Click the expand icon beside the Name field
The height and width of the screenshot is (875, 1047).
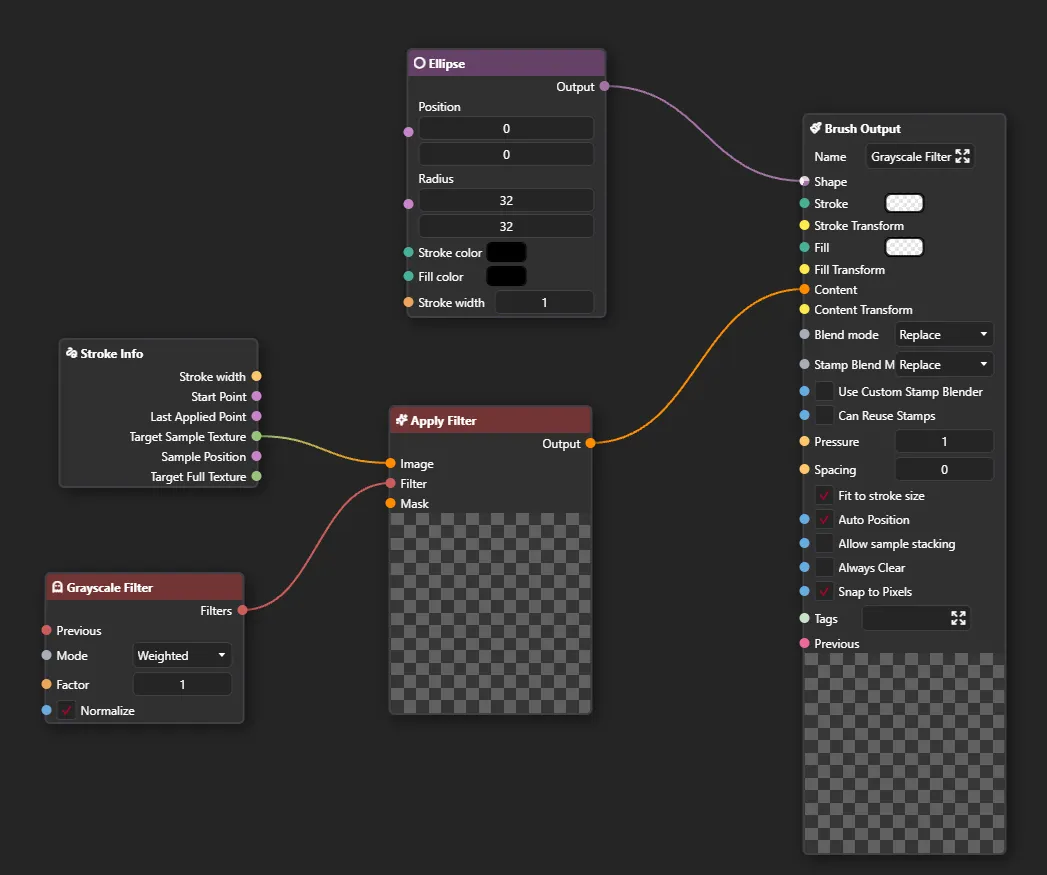click(963, 156)
